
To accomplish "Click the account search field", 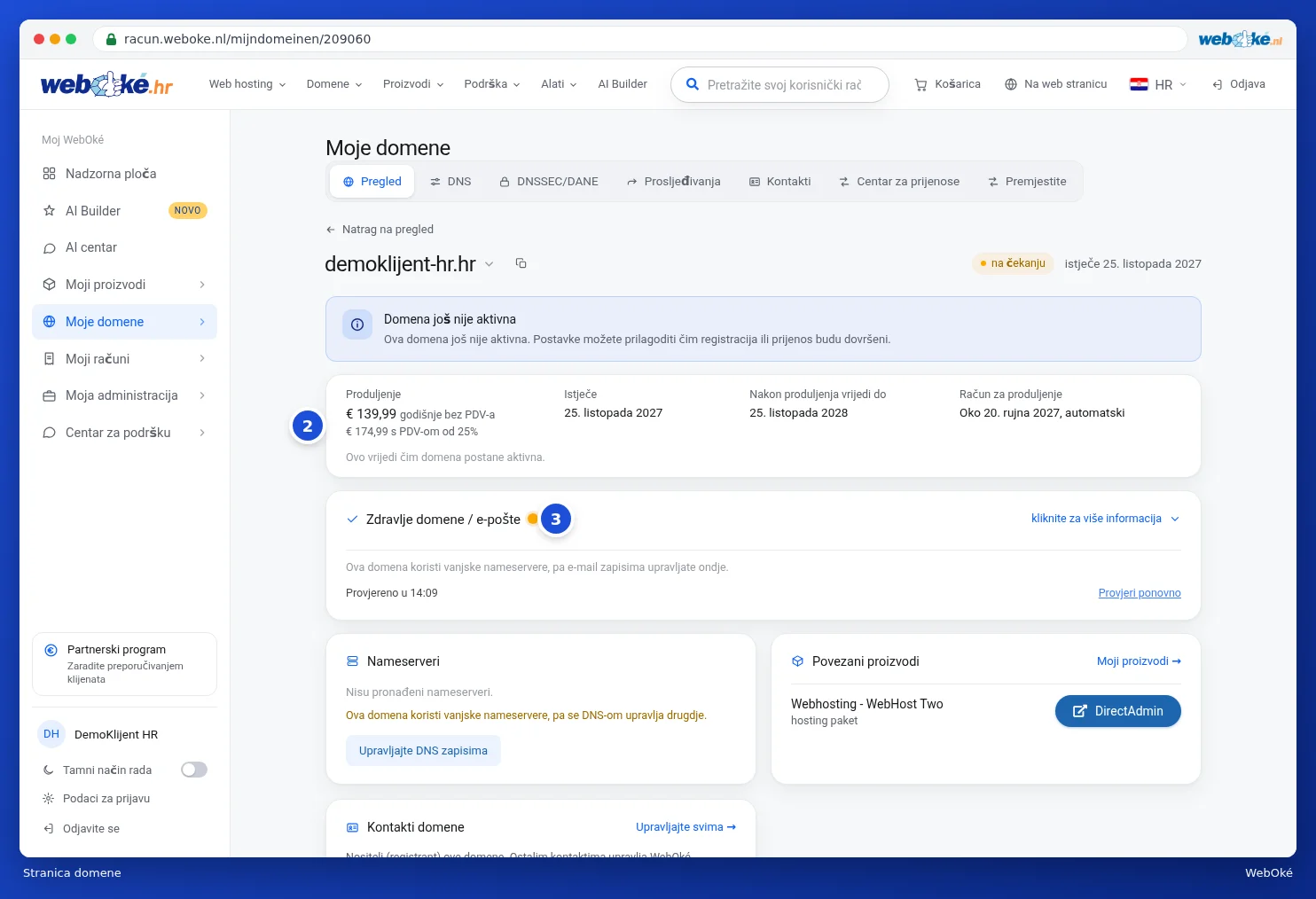I will [780, 85].
